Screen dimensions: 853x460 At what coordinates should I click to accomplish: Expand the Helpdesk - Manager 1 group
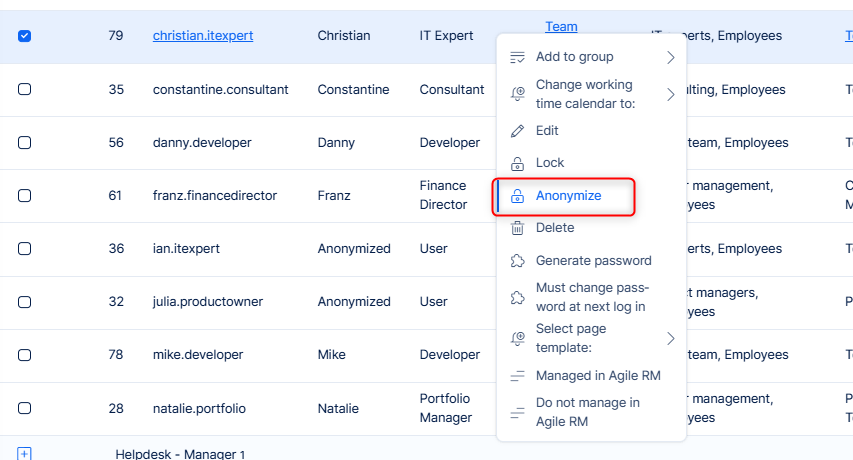coord(25,454)
